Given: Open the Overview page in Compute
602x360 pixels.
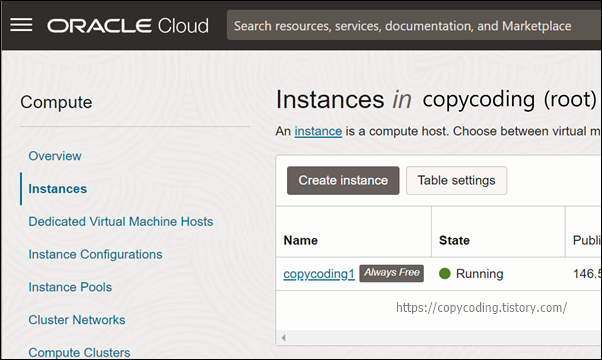Looking at the screenshot, I should [x=55, y=156].
